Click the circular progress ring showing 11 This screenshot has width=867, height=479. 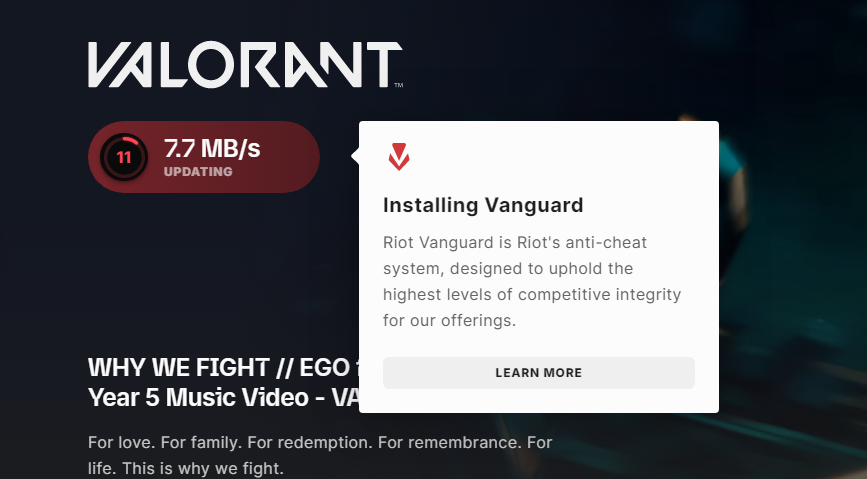[x=124, y=157]
